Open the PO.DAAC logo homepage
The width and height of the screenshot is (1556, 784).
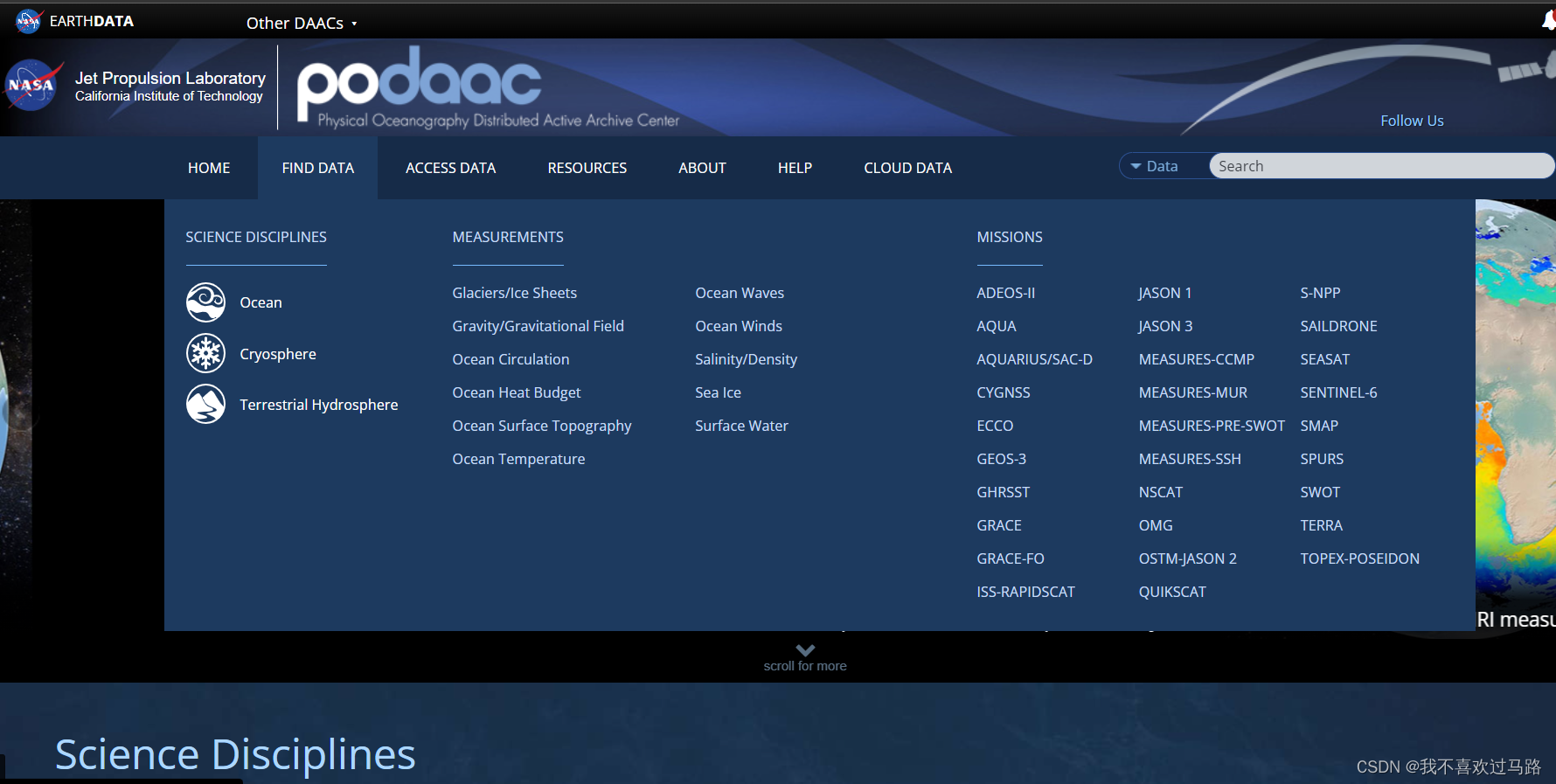pos(488,87)
